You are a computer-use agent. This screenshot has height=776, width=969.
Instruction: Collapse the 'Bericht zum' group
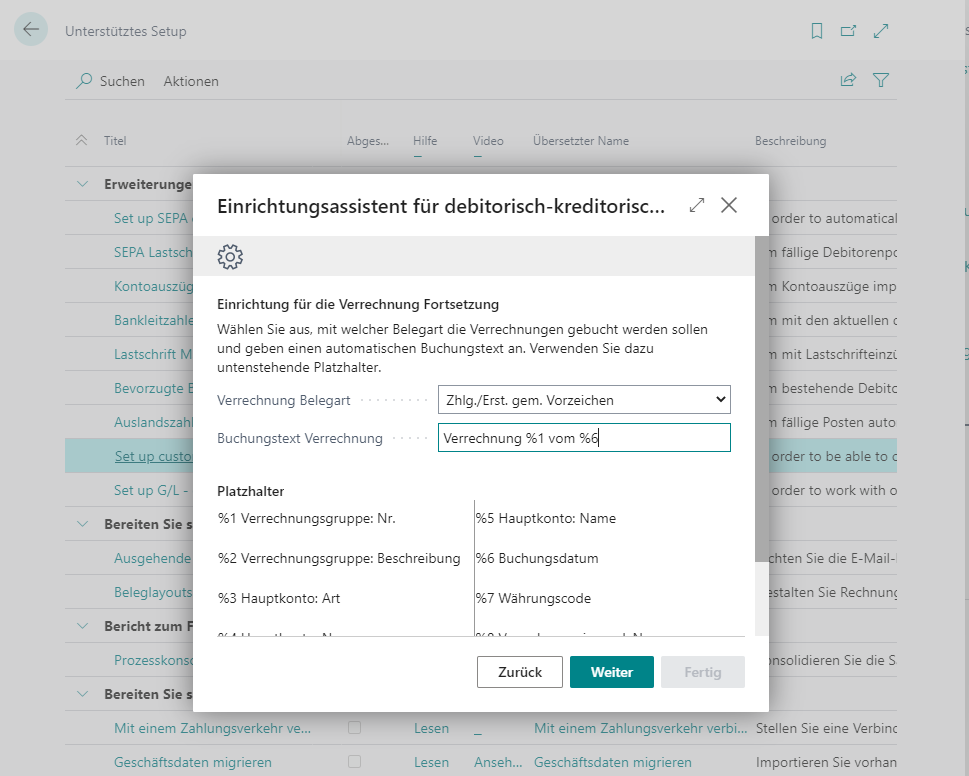pos(82,626)
